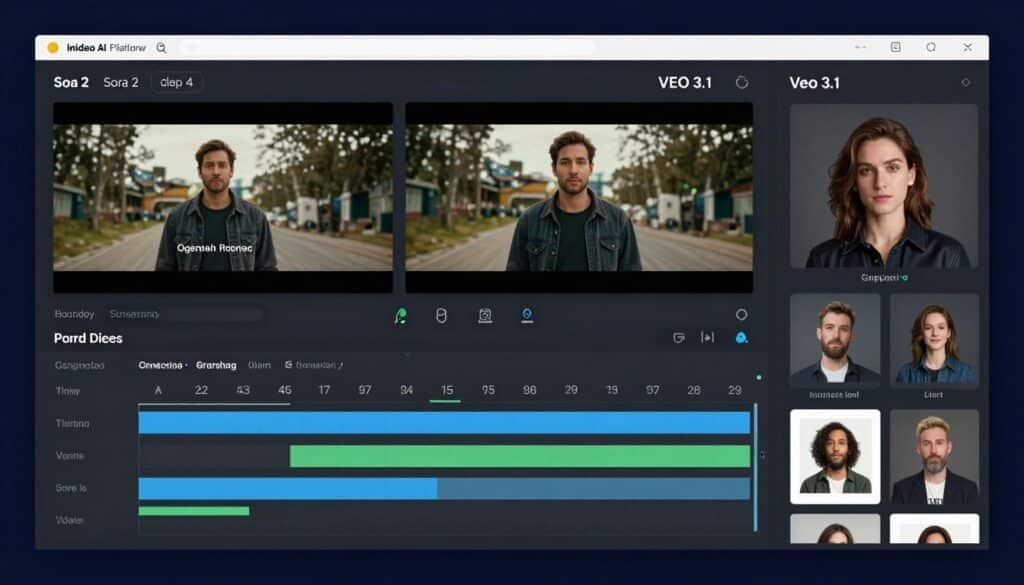
Task: Click the diamond icon beside Veo 3.1
Action: [x=965, y=82]
